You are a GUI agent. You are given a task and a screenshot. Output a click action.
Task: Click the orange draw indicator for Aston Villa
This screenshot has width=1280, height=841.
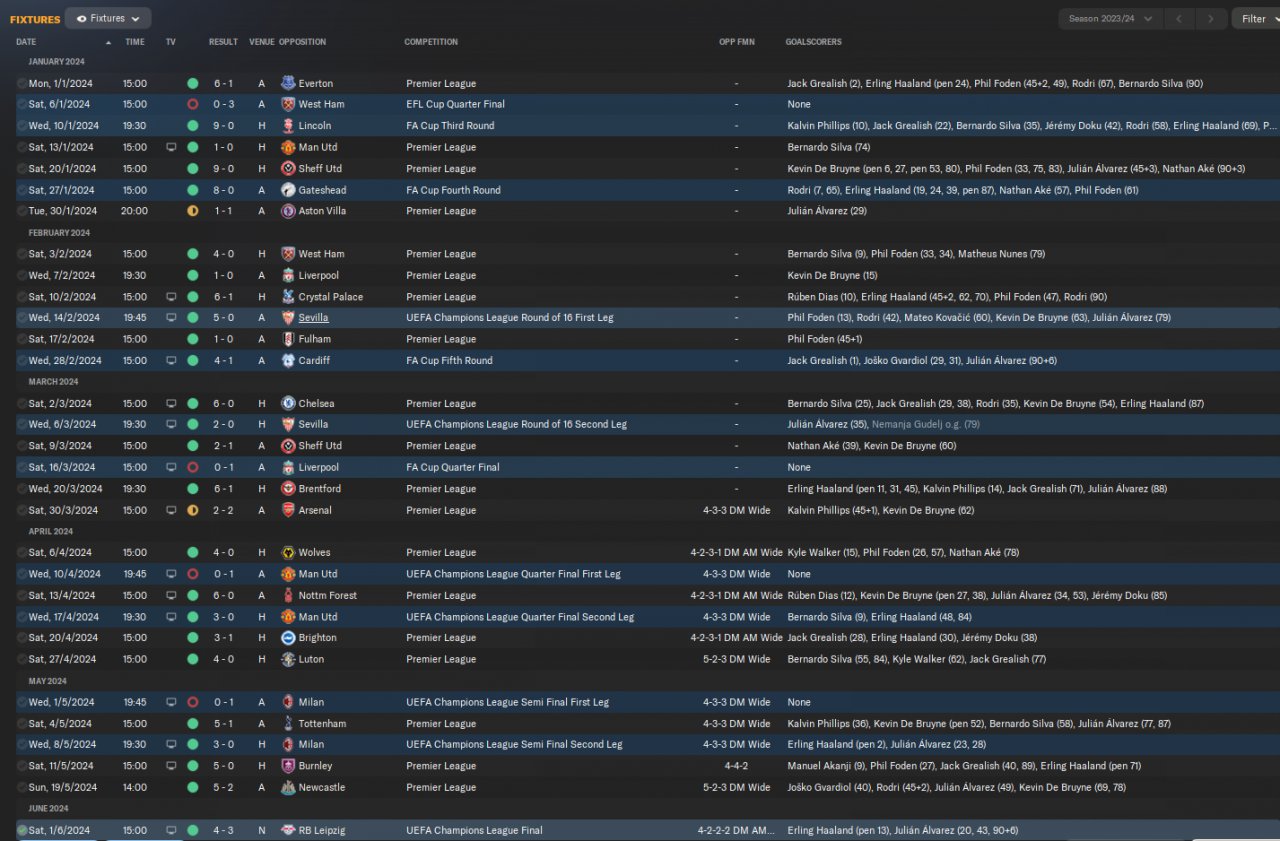pos(192,211)
